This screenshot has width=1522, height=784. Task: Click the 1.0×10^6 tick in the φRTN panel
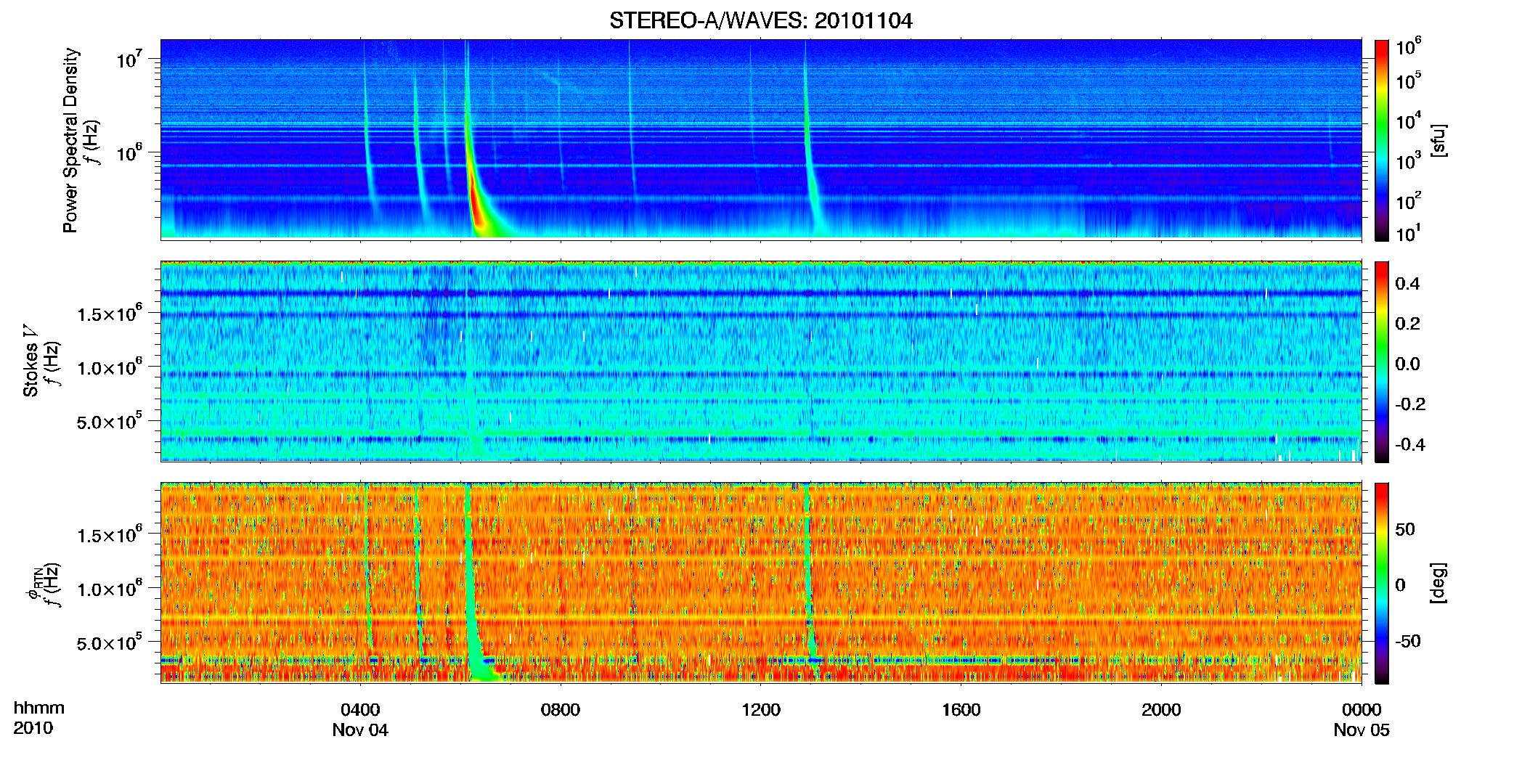tap(110, 589)
